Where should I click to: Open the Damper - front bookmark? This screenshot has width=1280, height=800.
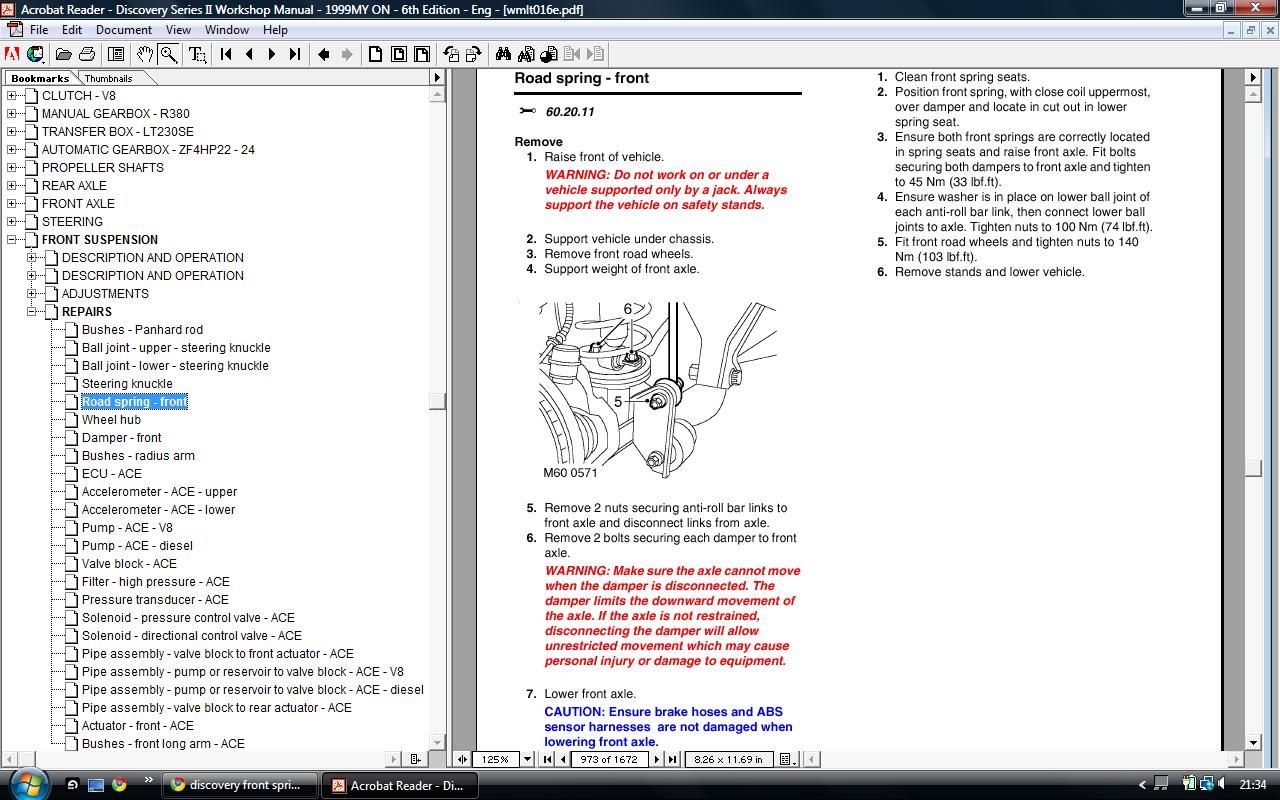(121, 438)
